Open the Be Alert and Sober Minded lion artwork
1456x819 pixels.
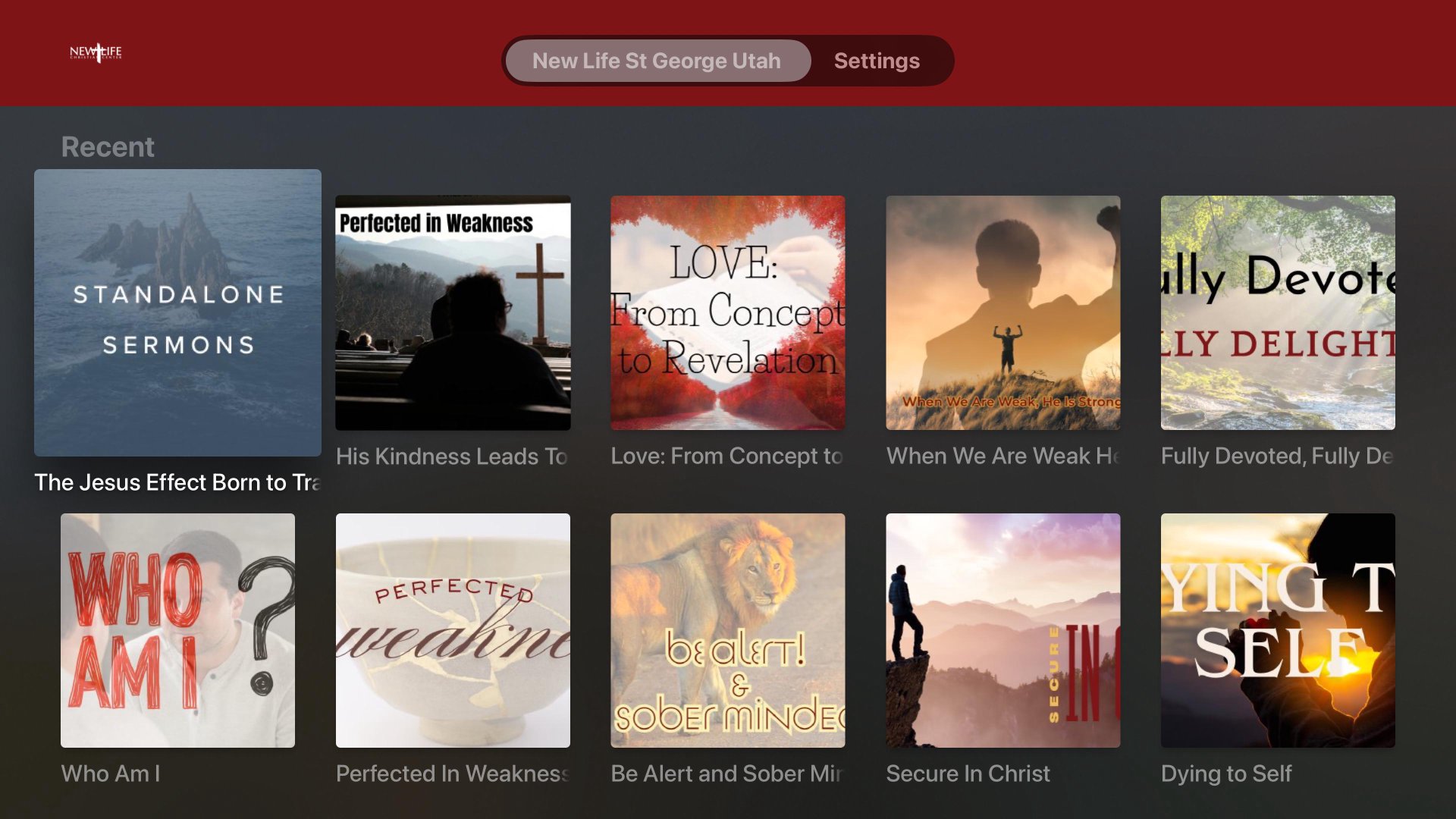pos(728,630)
